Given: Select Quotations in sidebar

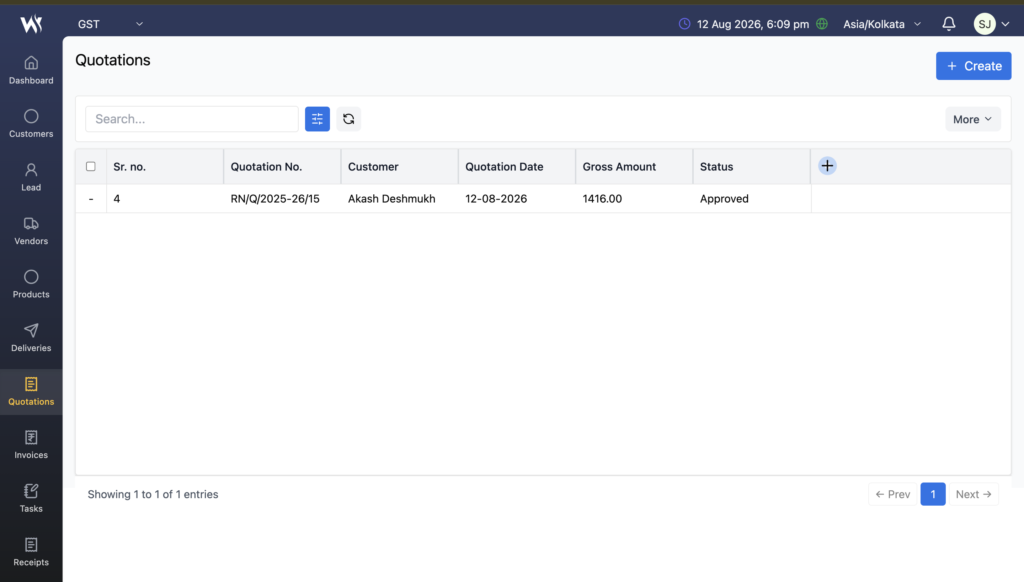Looking at the screenshot, I should (31, 392).
